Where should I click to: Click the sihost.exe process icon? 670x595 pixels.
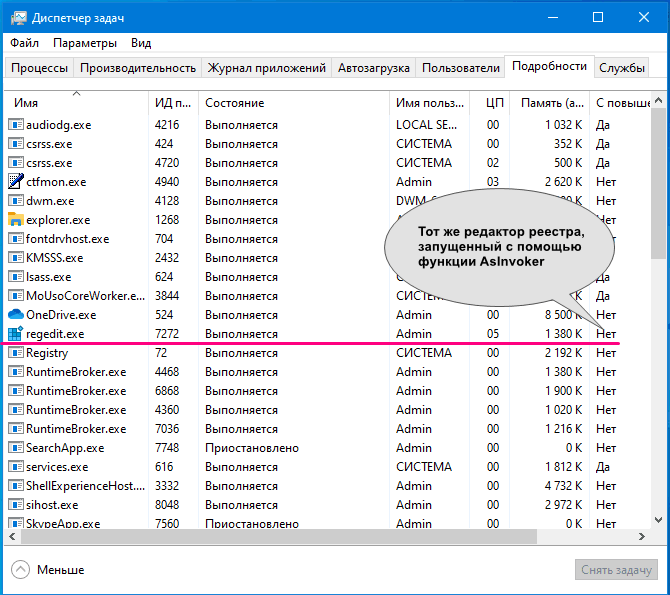[16, 505]
